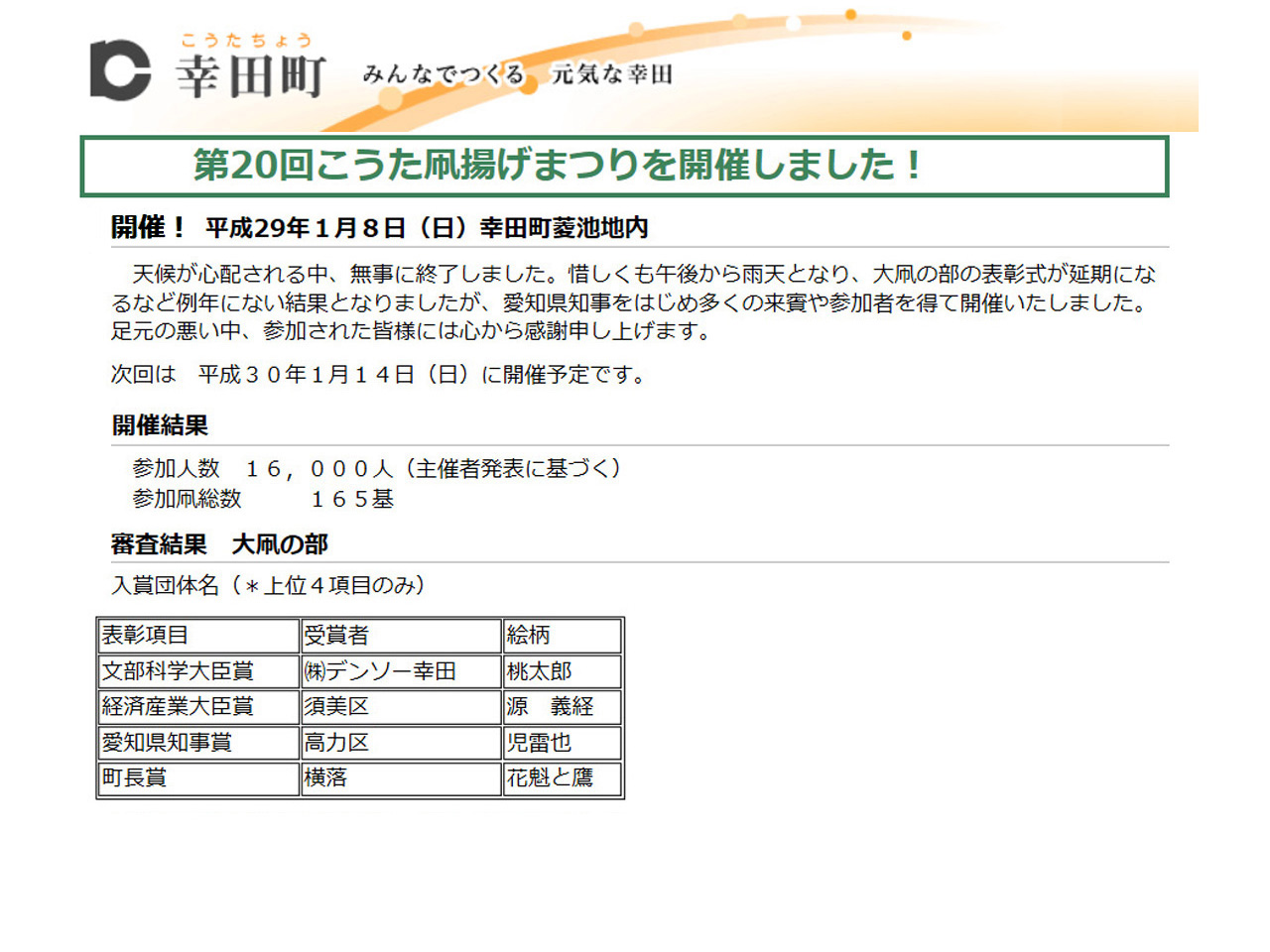Click the slogan みんなでつくる 元気な幸田
Viewport: 1270px width, 952px height.
coord(517,74)
